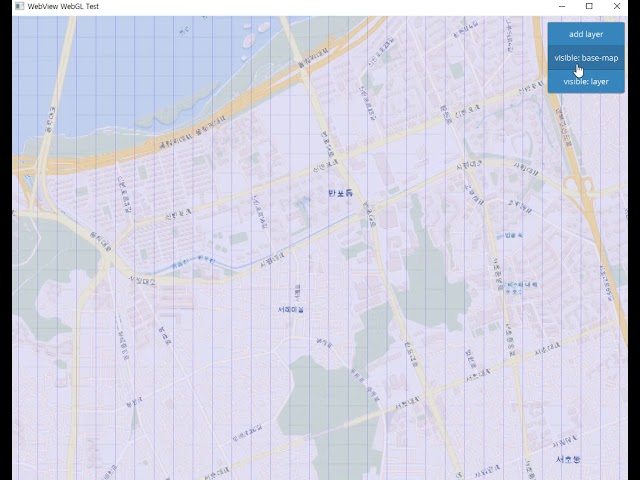Close the WebView WebGL Test window
Image resolution: width=640 pixels, height=480 pixels.
coord(617,6)
